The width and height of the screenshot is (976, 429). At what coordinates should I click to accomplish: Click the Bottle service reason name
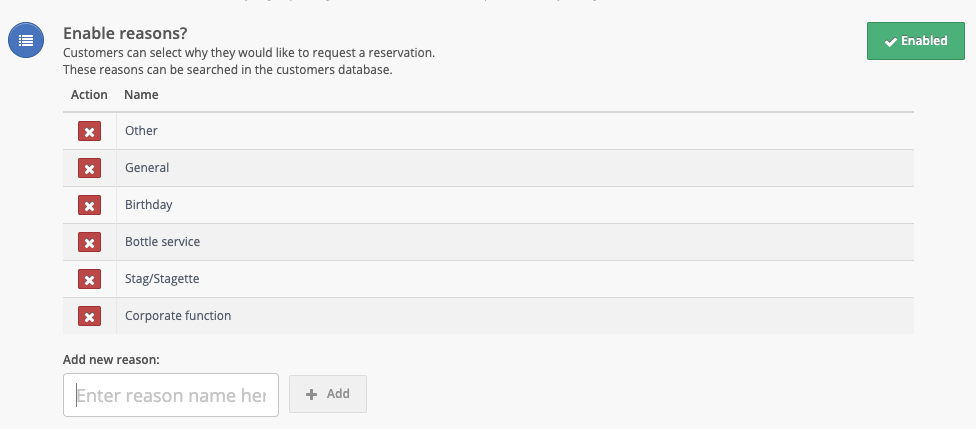pyautogui.click(x=162, y=242)
